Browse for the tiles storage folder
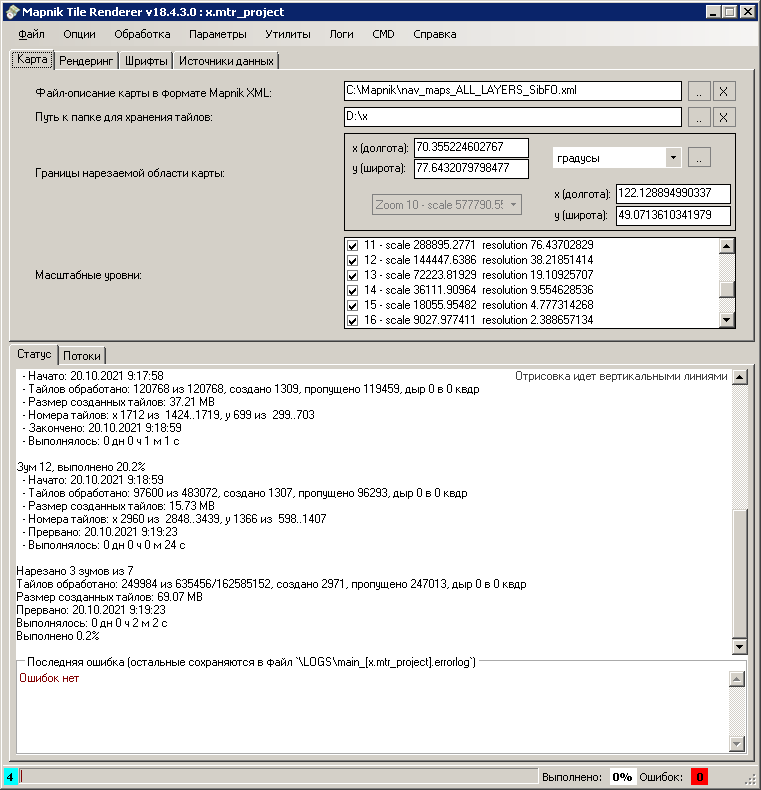Viewport: 761px width, 790px height. 699,117
